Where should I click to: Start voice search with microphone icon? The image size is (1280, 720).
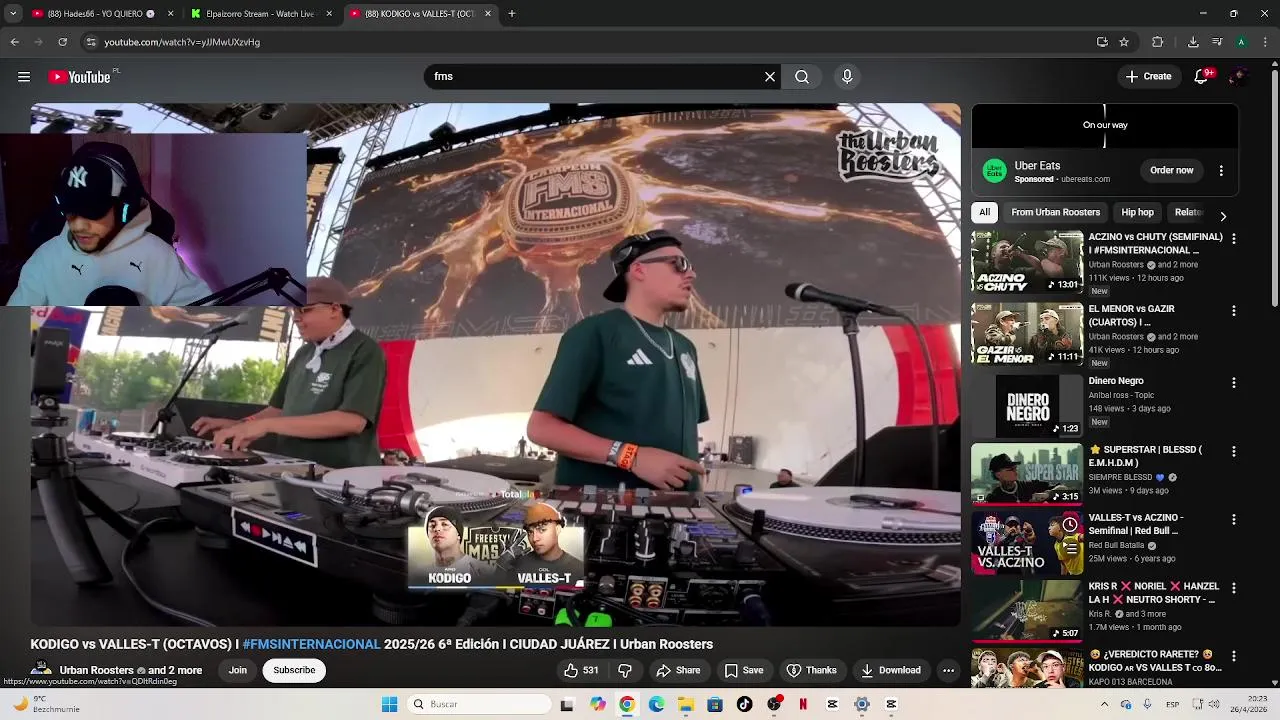pos(847,77)
